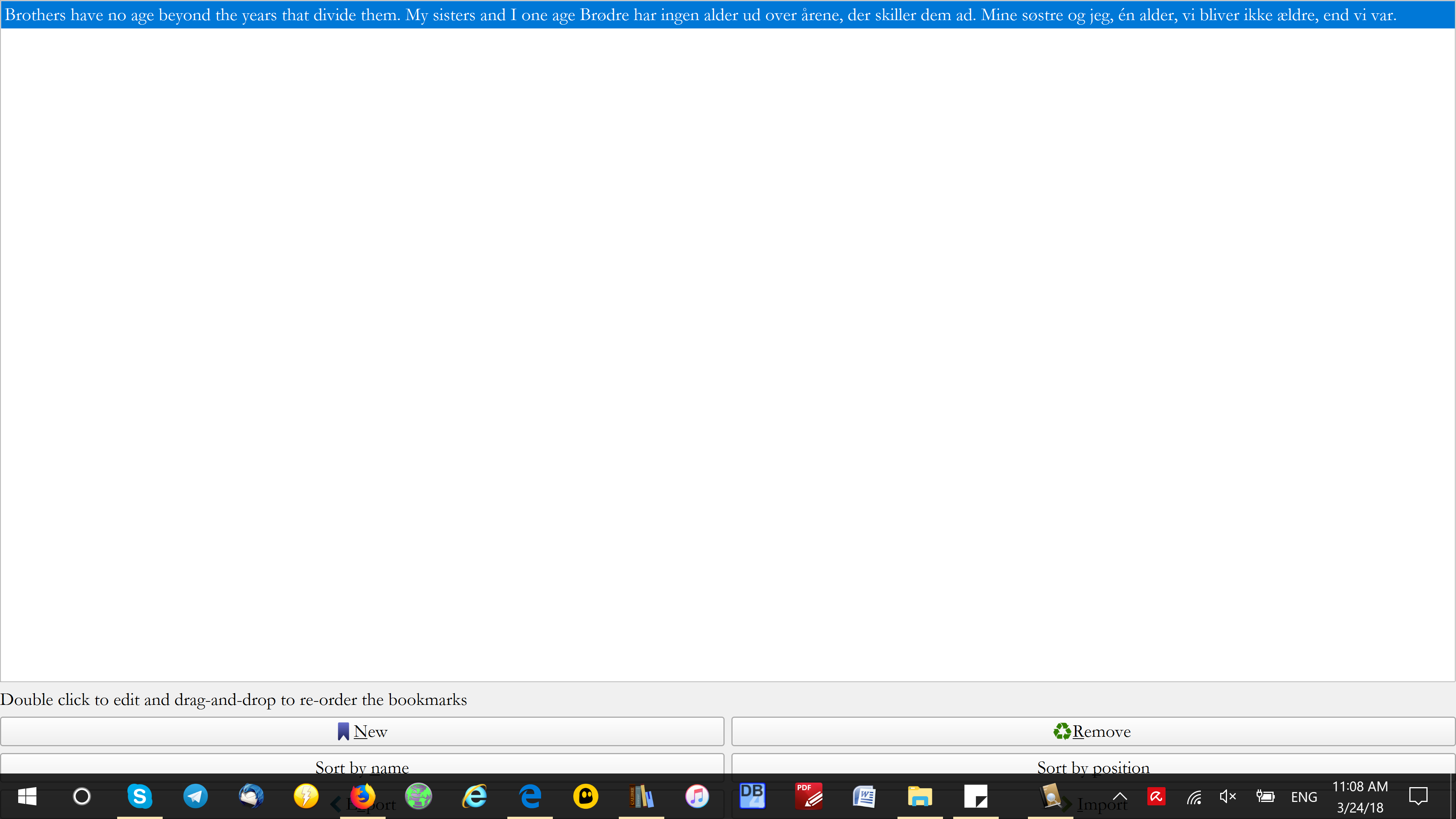Open Internet Explorer from taskbar
This screenshot has width=1456, height=819.
[474, 796]
